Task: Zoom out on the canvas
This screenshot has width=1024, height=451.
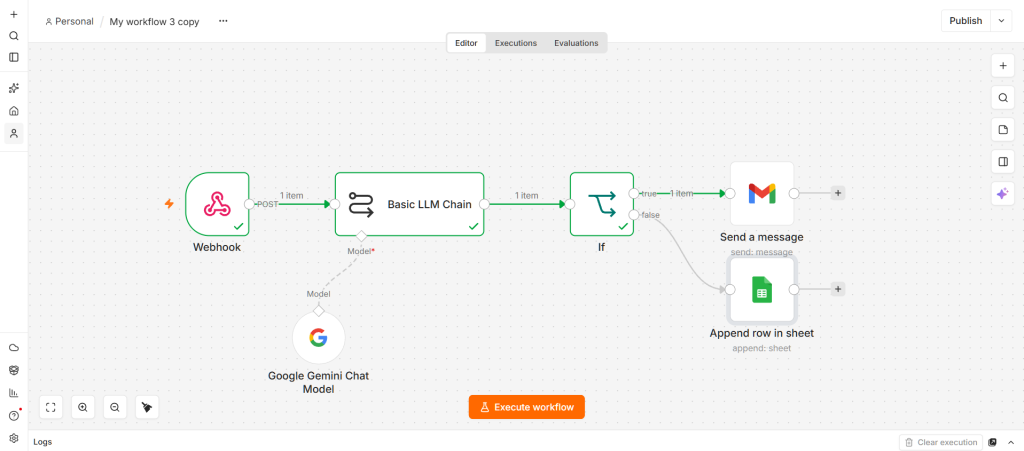Action: (115, 407)
